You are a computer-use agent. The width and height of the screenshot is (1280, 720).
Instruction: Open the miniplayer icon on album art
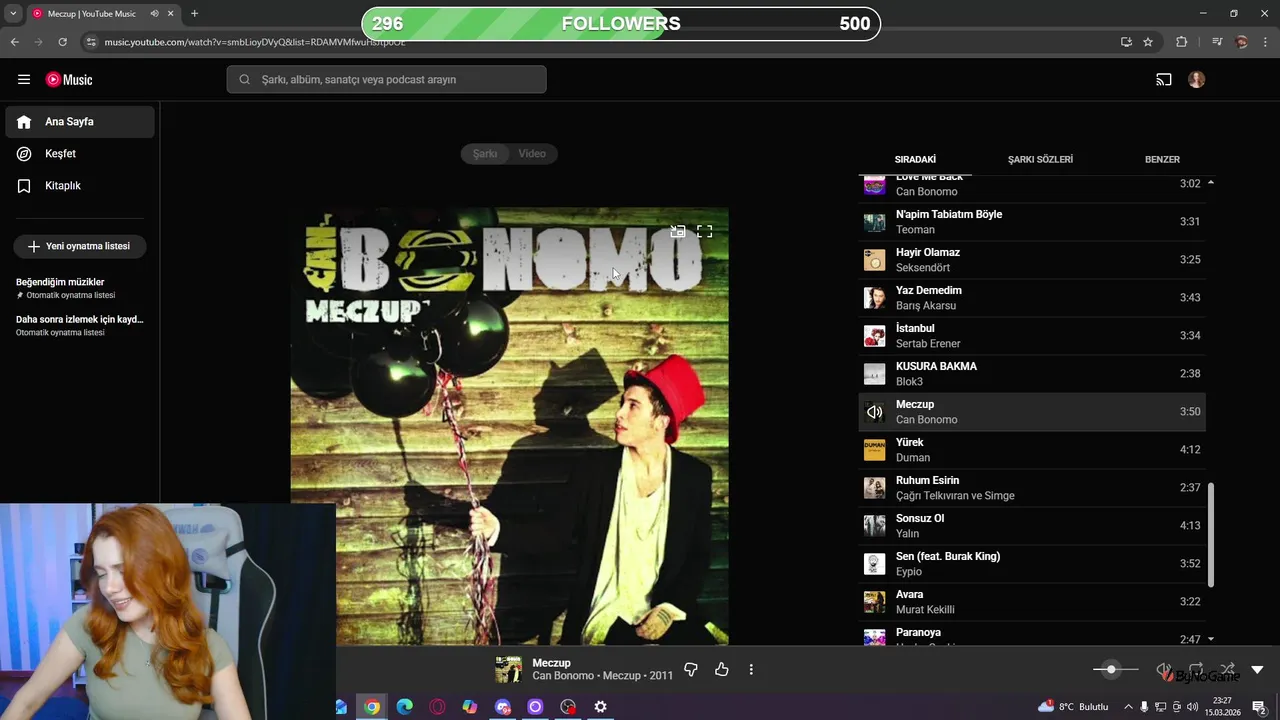tap(678, 231)
